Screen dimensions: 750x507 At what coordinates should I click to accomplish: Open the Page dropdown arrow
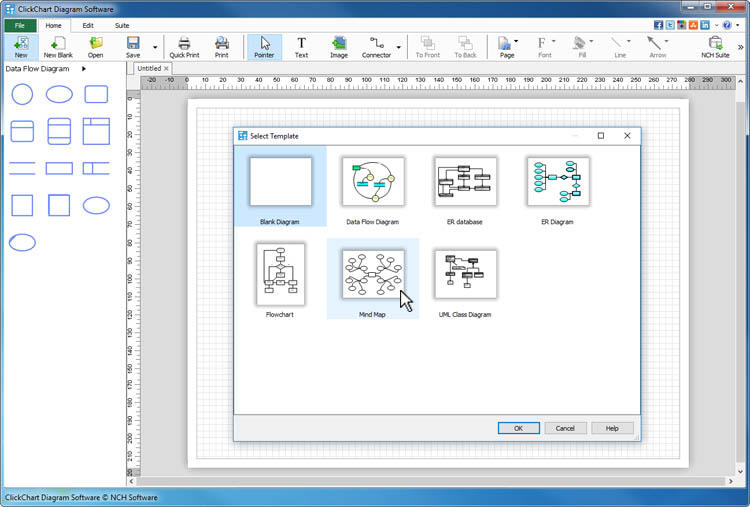[516, 41]
